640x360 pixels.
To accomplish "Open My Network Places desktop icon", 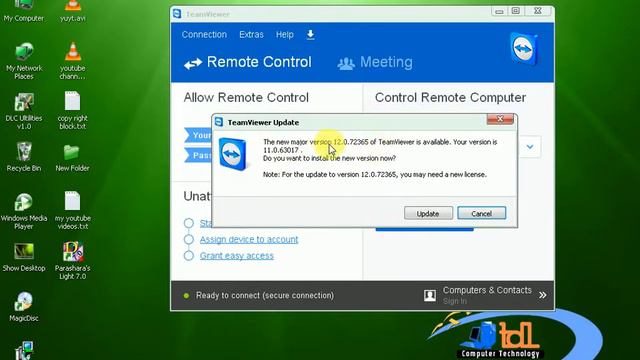I will coord(24,61).
